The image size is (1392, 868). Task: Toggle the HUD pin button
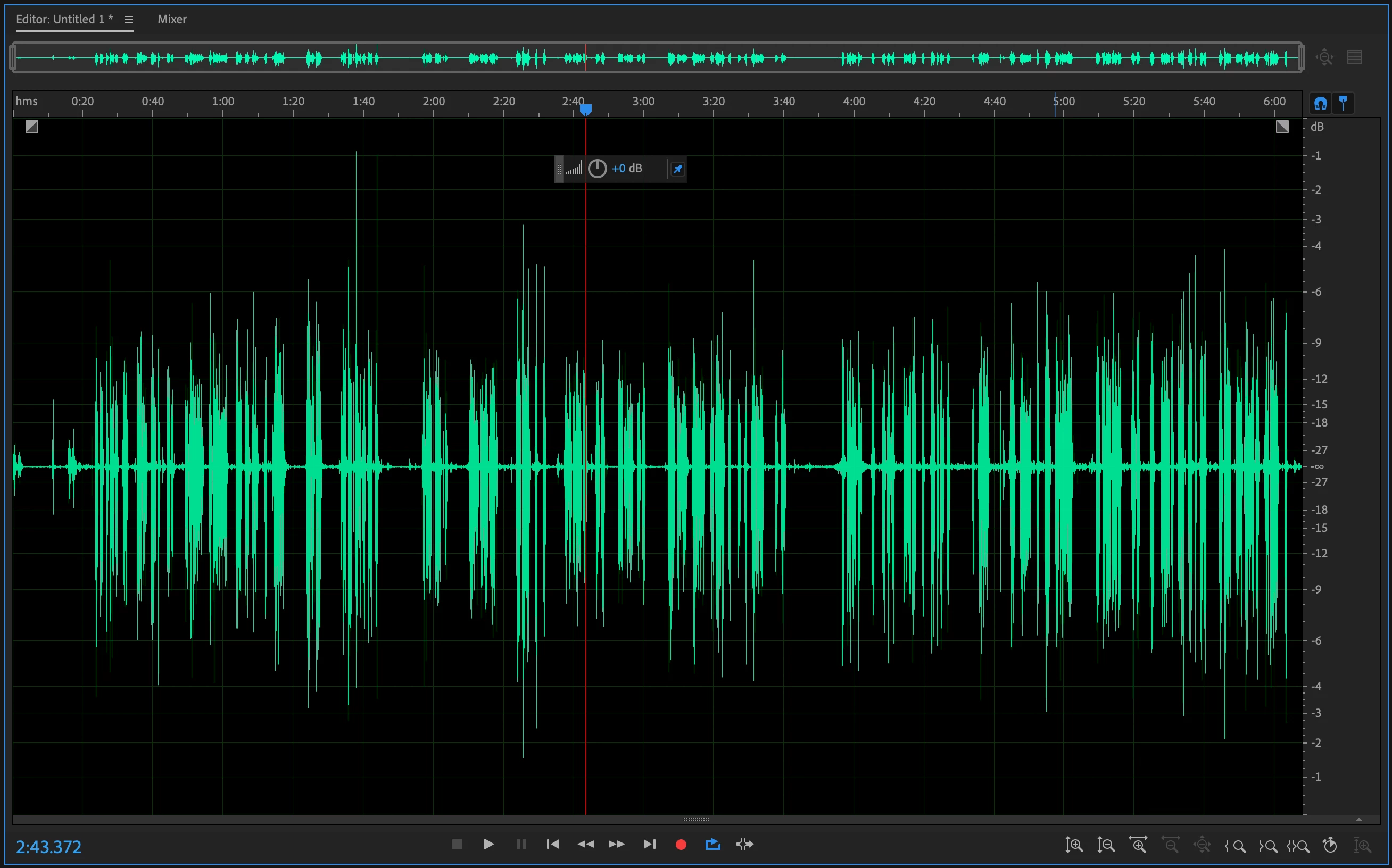[677, 169]
